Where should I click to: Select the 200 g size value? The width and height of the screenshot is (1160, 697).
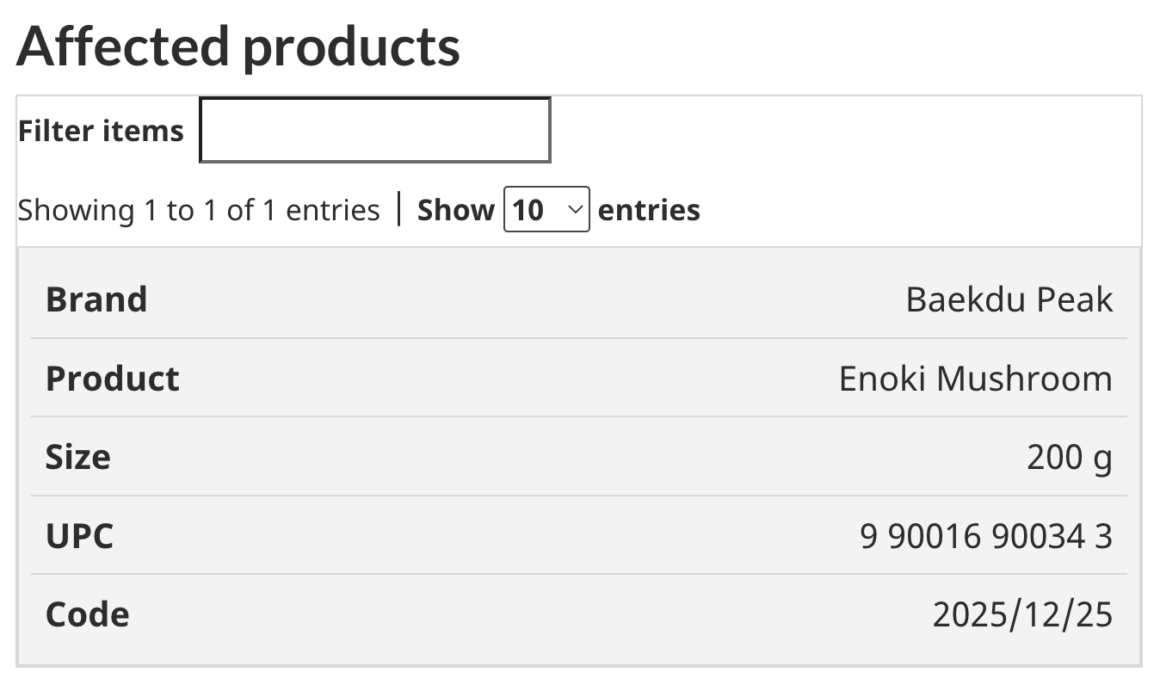[1069, 458]
